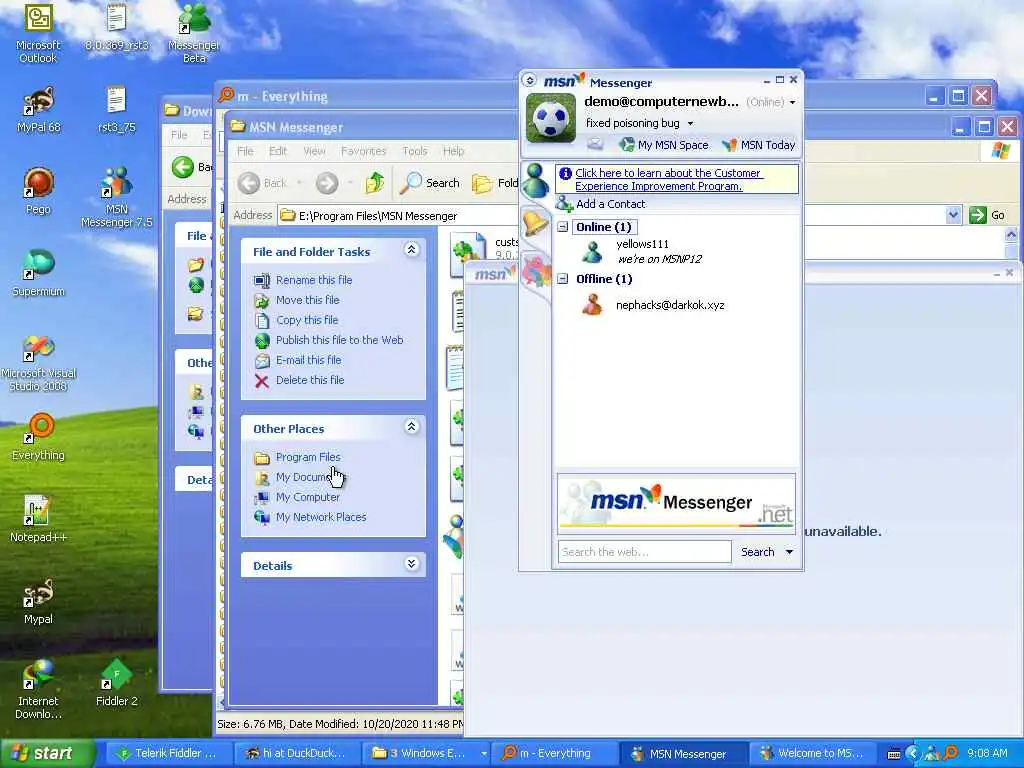Screen dimensions: 1024x768
Task: Open My MSN Space
Action: point(664,145)
